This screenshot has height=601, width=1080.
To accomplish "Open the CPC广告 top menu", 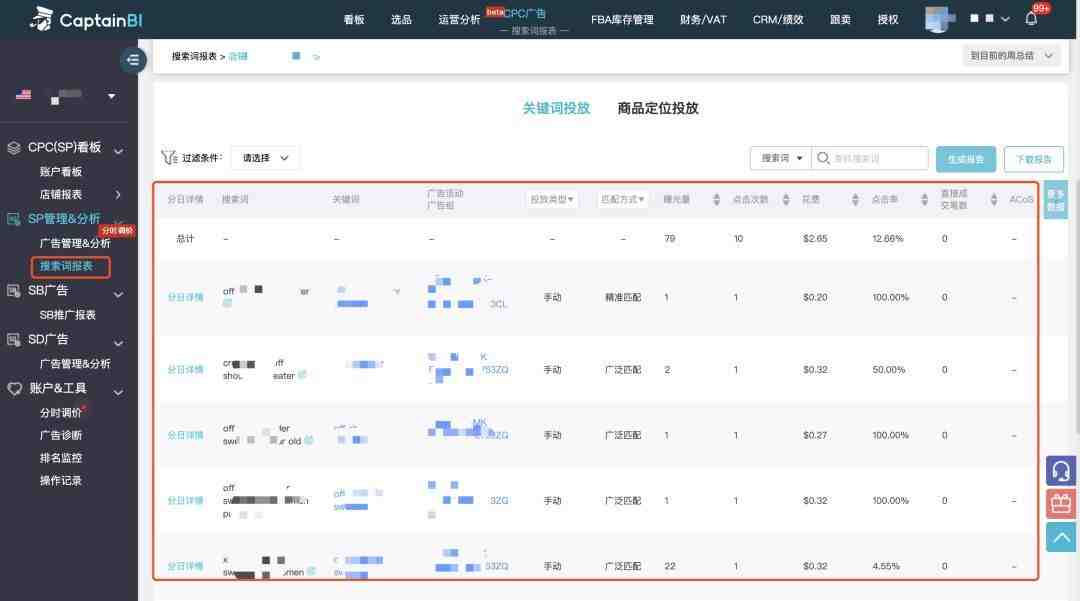I will (524, 14).
